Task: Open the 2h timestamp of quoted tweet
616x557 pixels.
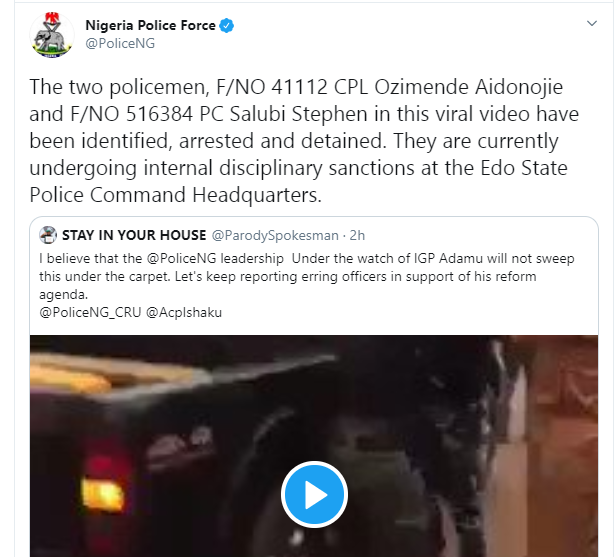Action: tap(357, 235)
